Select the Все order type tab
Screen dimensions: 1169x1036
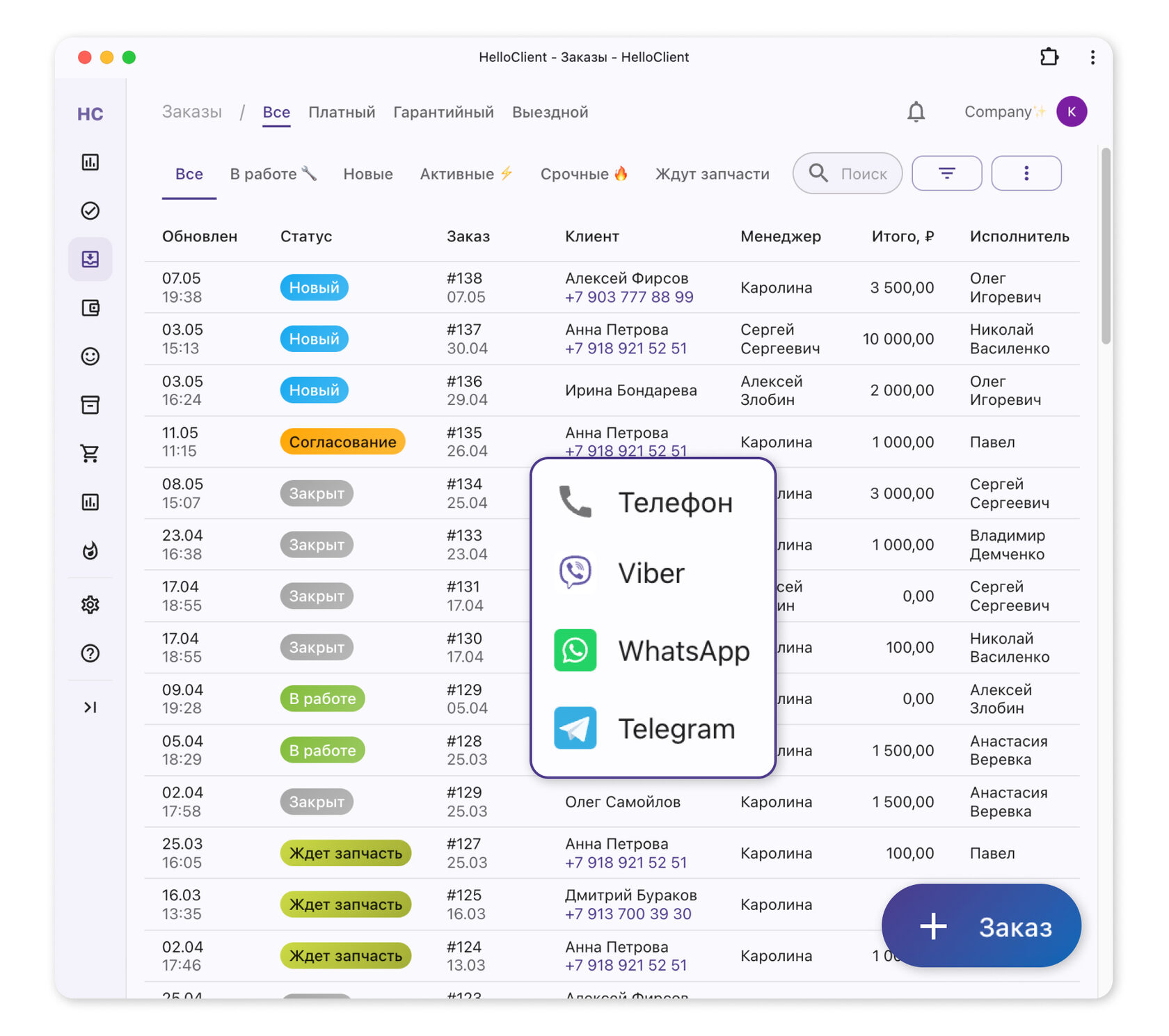click(276, 113)
